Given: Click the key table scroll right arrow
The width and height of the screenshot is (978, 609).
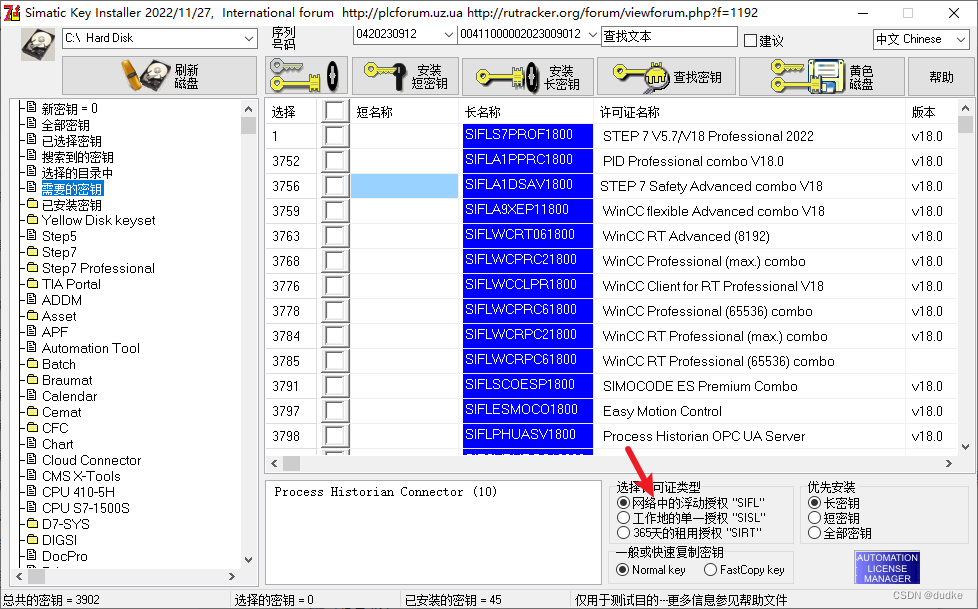Looking at the screenshot, I should [949, 464].
